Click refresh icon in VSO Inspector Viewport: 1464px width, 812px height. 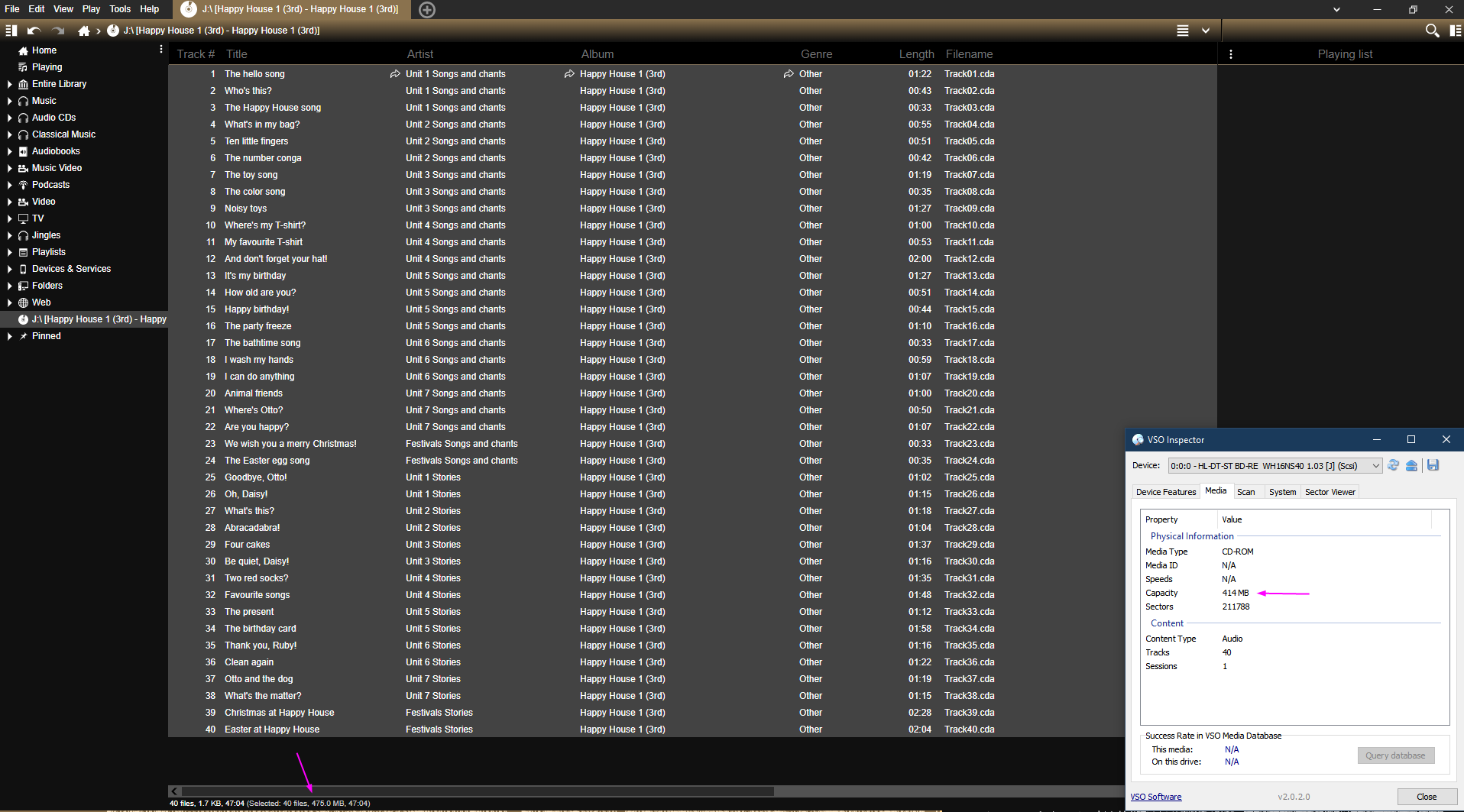click(1393, 466)
